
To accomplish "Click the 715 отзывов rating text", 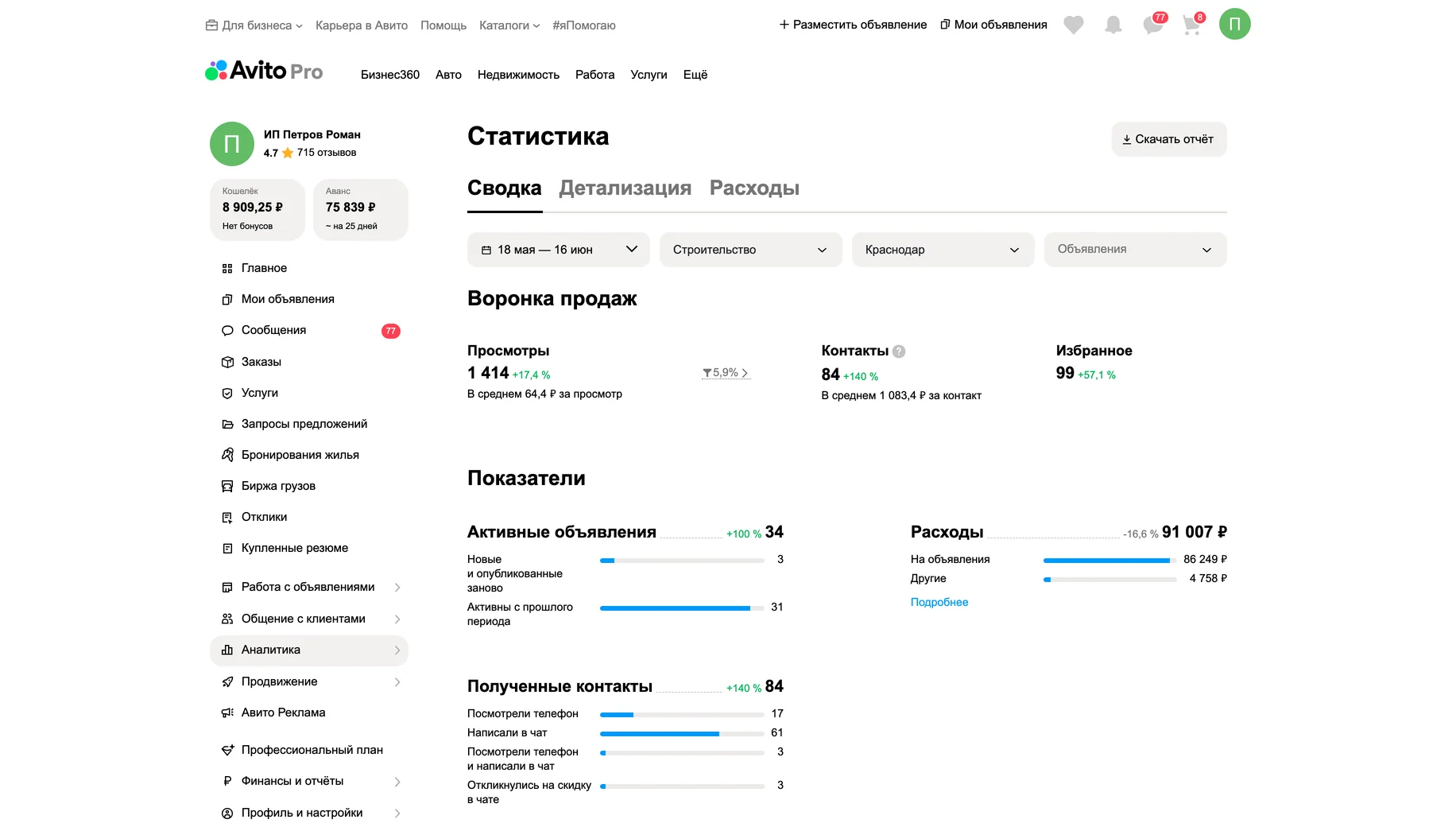I will [327, 153].
